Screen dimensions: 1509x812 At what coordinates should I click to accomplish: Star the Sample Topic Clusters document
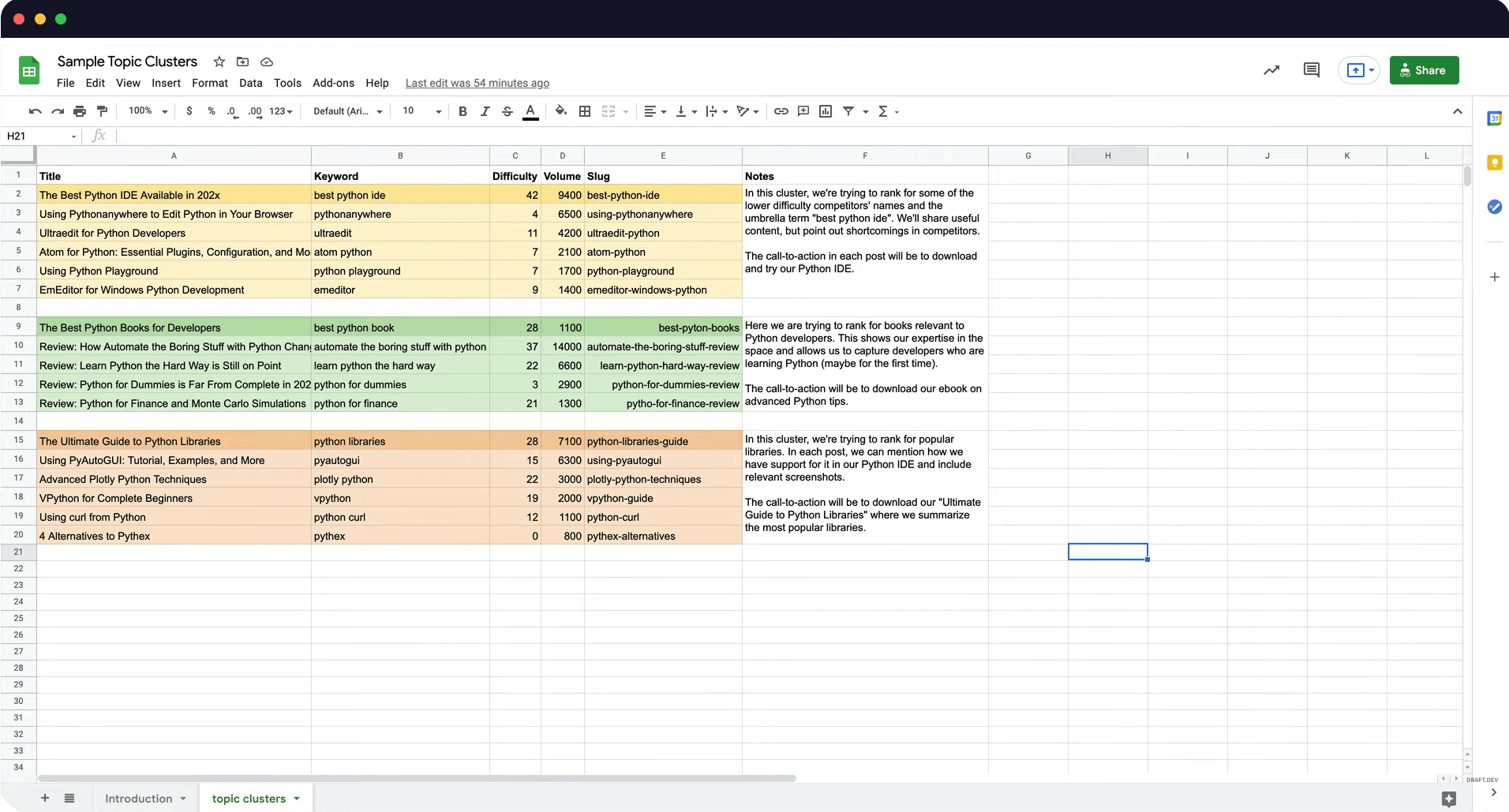click(x=219, y=62)
